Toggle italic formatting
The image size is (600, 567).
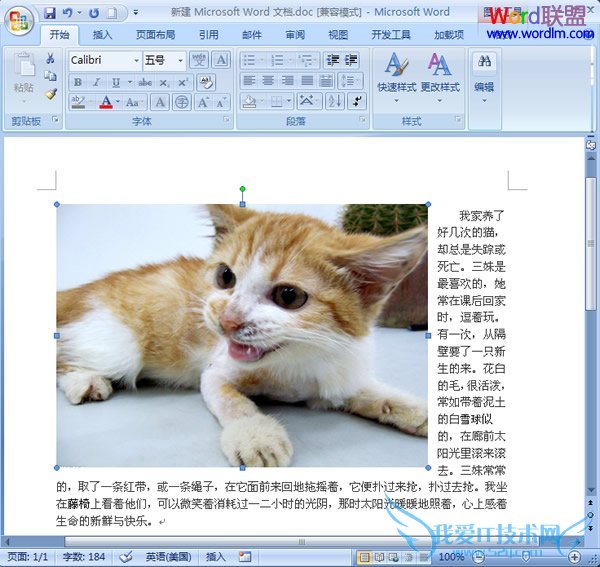(96, 82)
